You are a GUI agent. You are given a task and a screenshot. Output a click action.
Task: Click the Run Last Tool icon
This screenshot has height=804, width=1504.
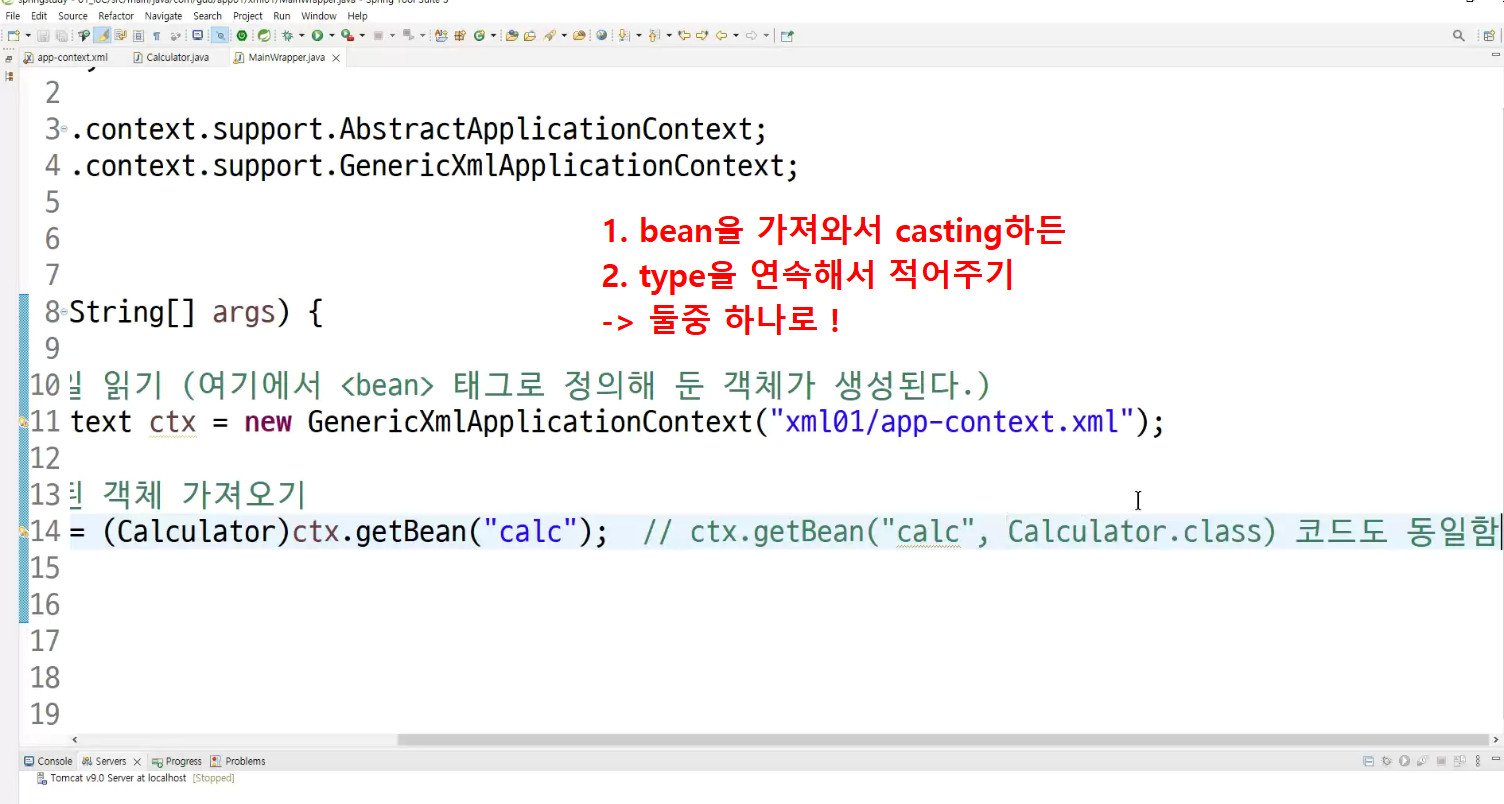[x=346, y=35]
